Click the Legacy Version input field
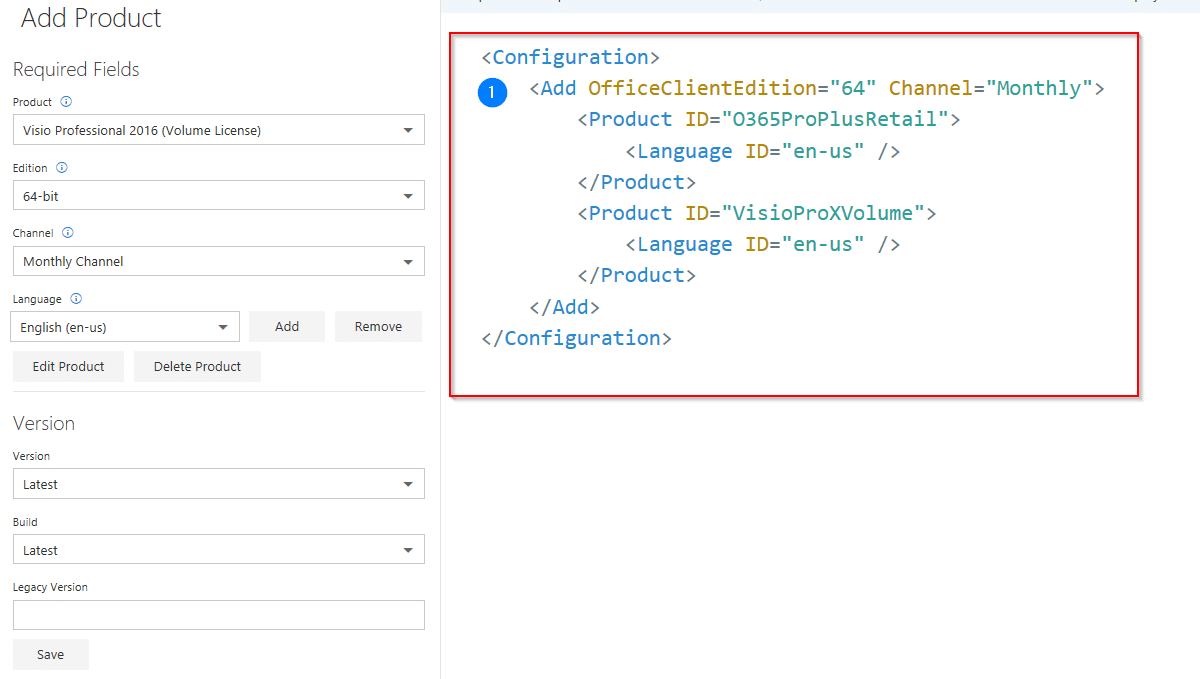Image resolution: width=1200 pixels, height=679 pixels. pos(218,614)
